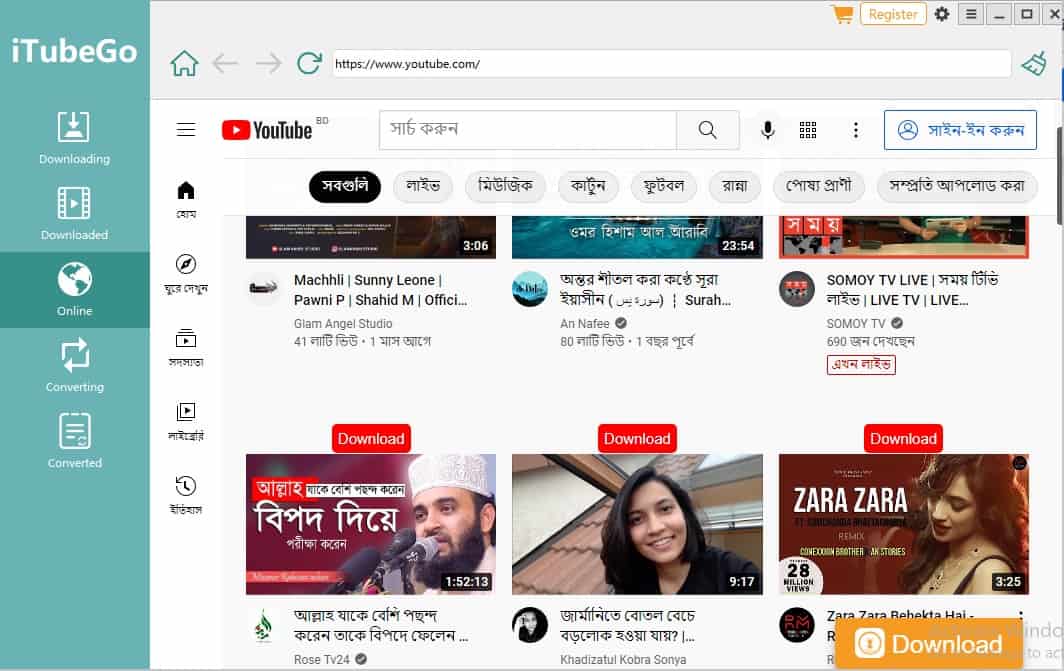
Task: Open the Converted files section
Action: click(x=75, y=441)
